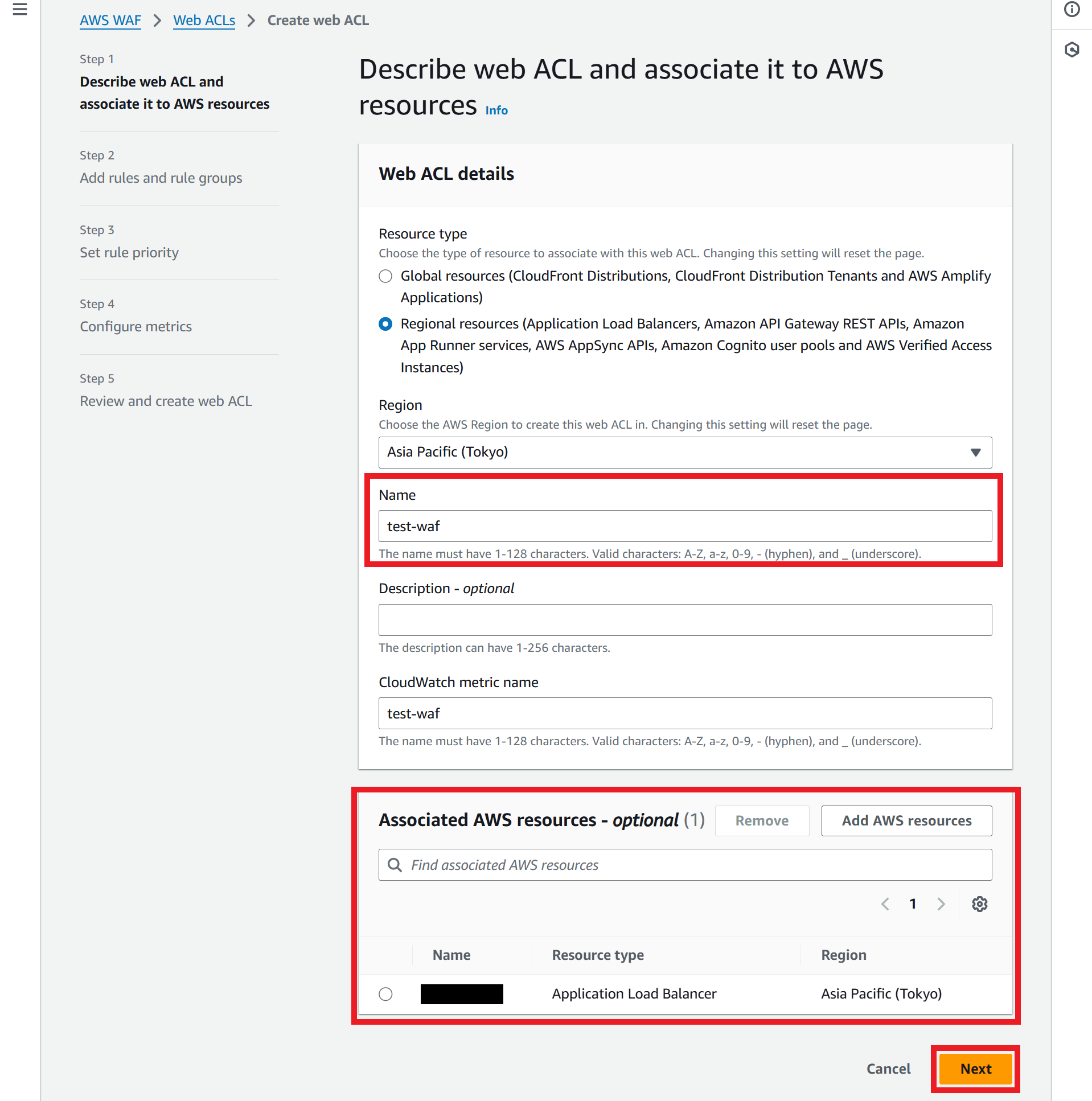The width and height of the screenshot is (1092, 1101).
Task: Click the redacted resource name cell
Action: click(461, 994)
